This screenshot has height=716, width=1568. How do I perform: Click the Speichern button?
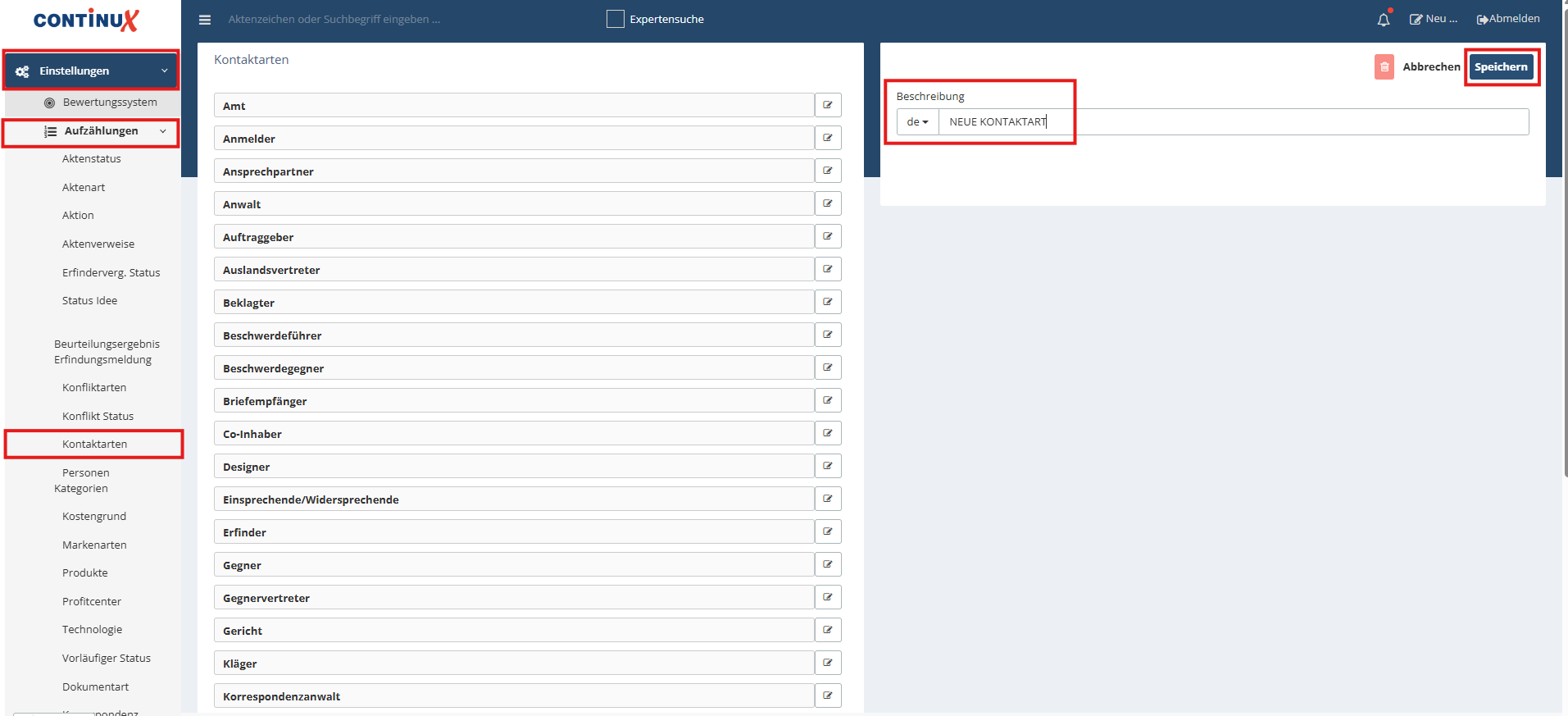pyautogui.click(x=1501, y=67)
